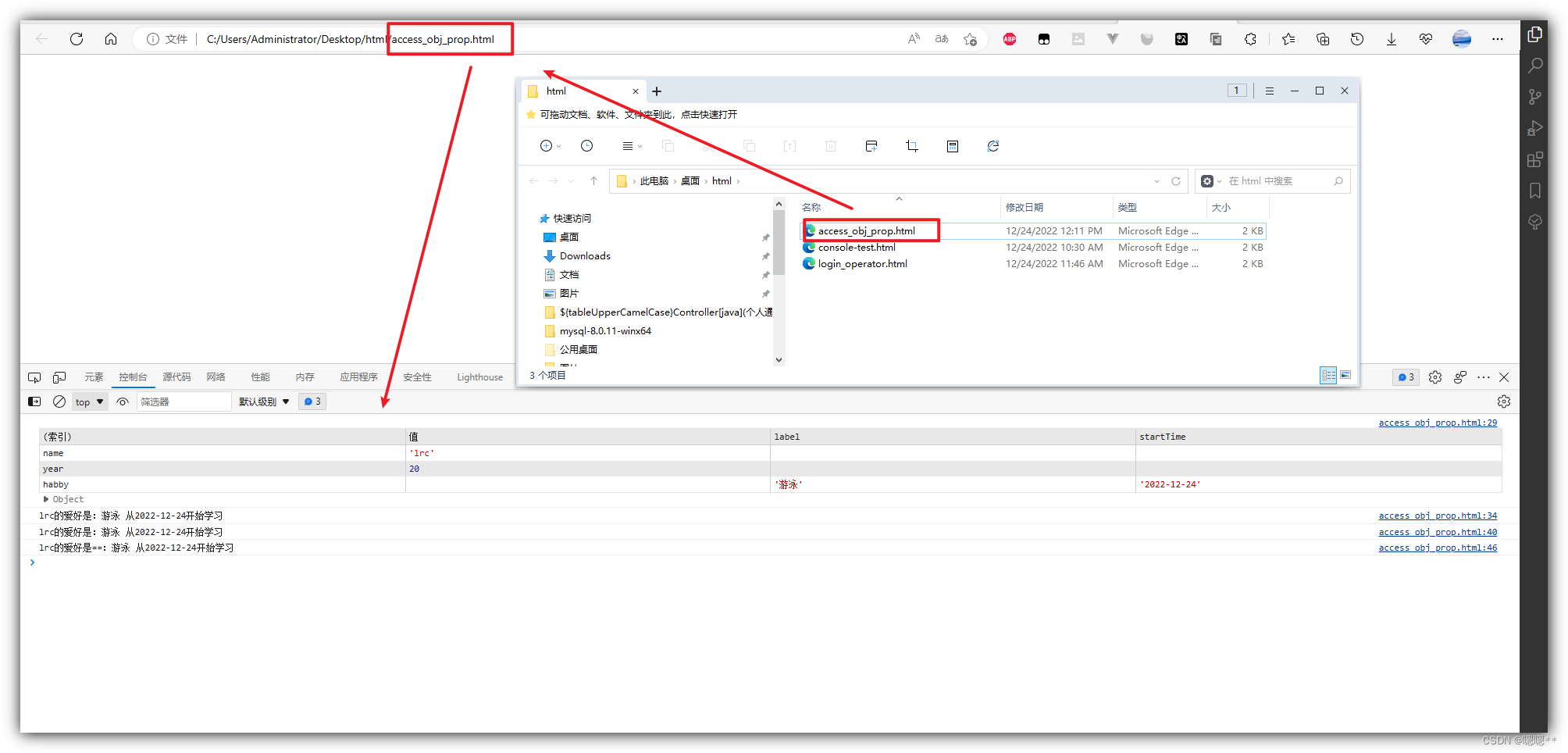Click the up directory arrow in file manager
Image resolution: width=1568 pixels, height=753 pixels.
coord(593,181)
